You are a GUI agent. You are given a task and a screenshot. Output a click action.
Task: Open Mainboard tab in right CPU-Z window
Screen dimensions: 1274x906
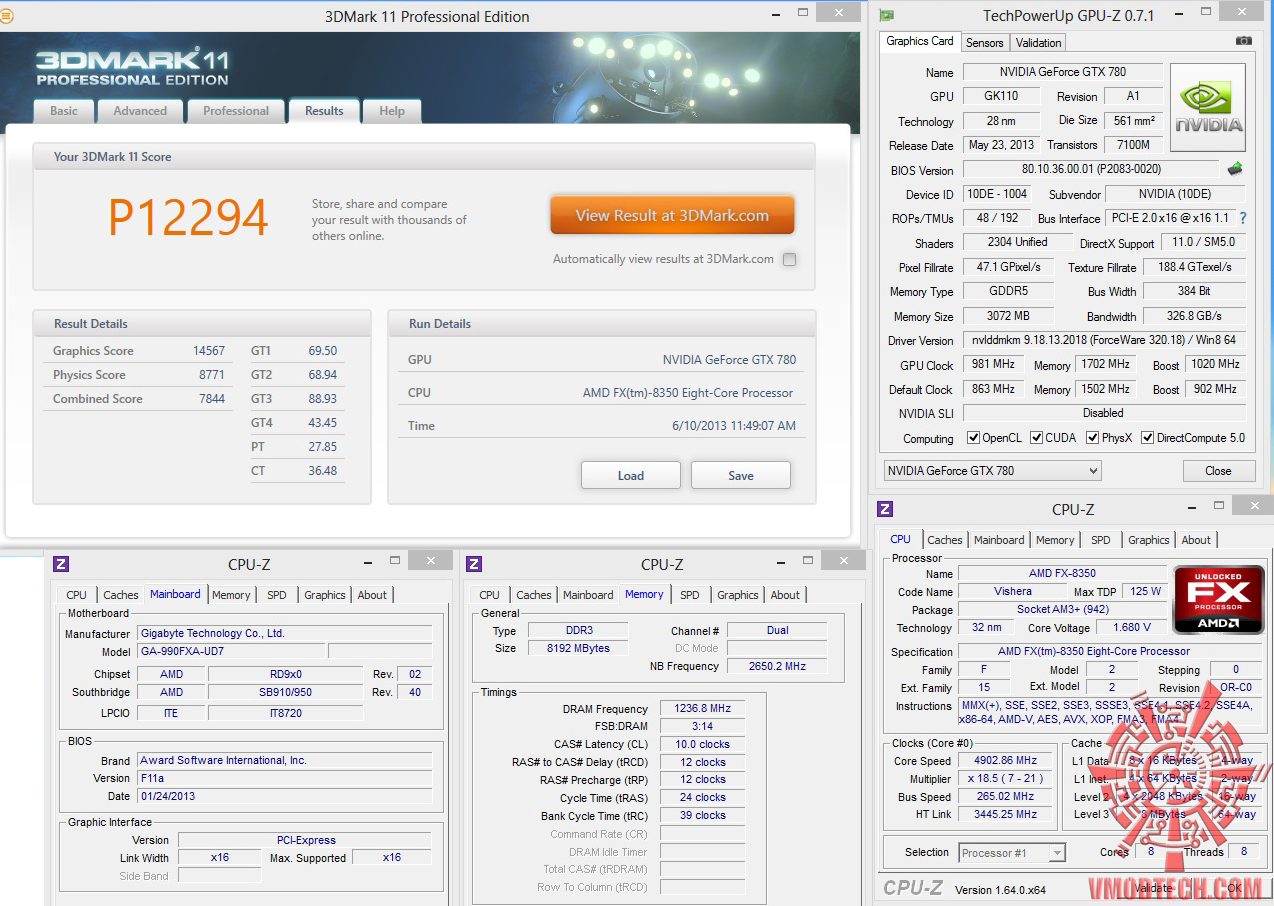click(999, 540)
